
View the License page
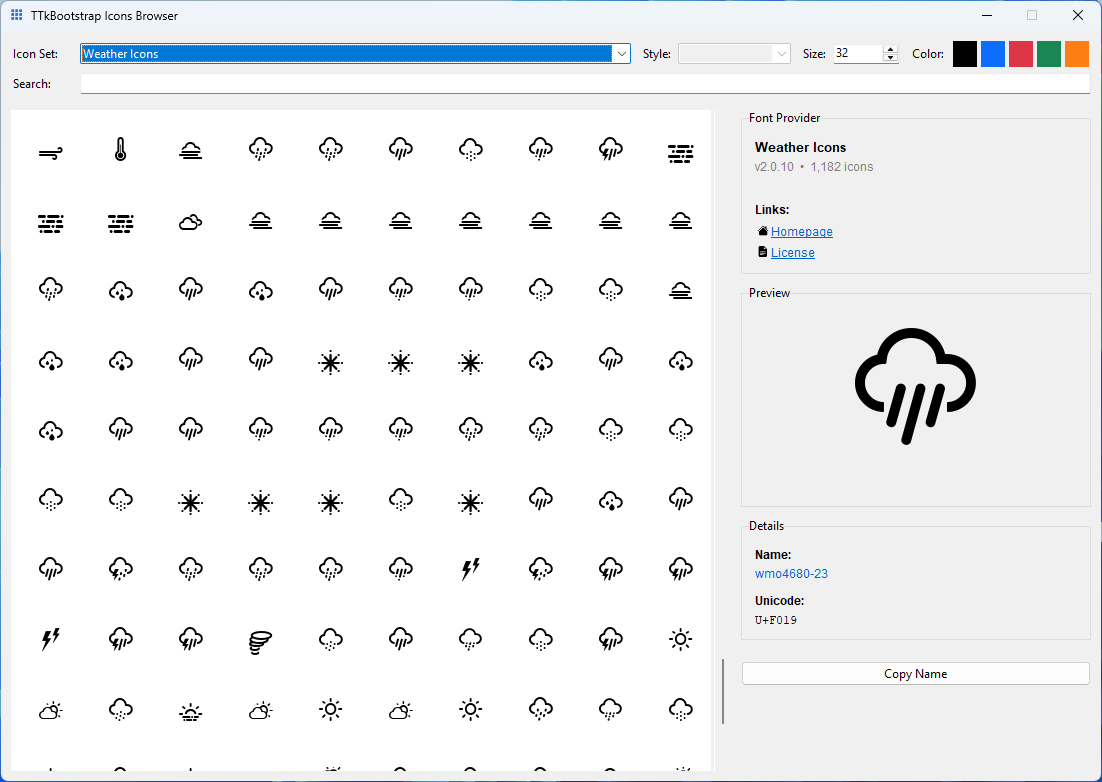pos(793,252)
